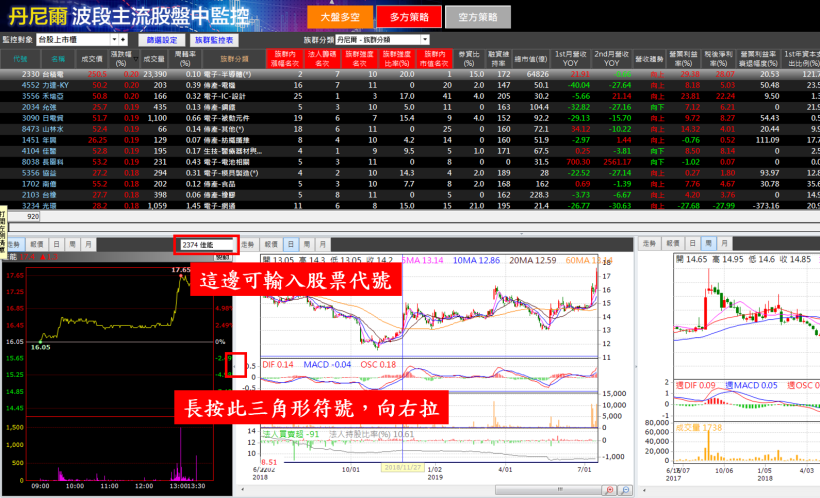Sort by 券資比(%) column header
The image size is (820, 498).
point(469,59)
